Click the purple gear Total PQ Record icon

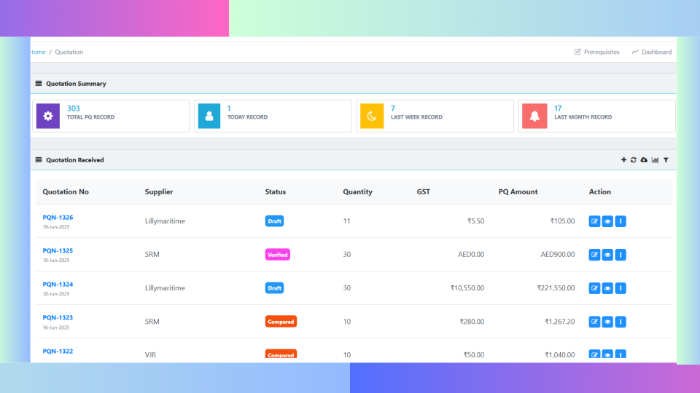(x=48, y=116)
